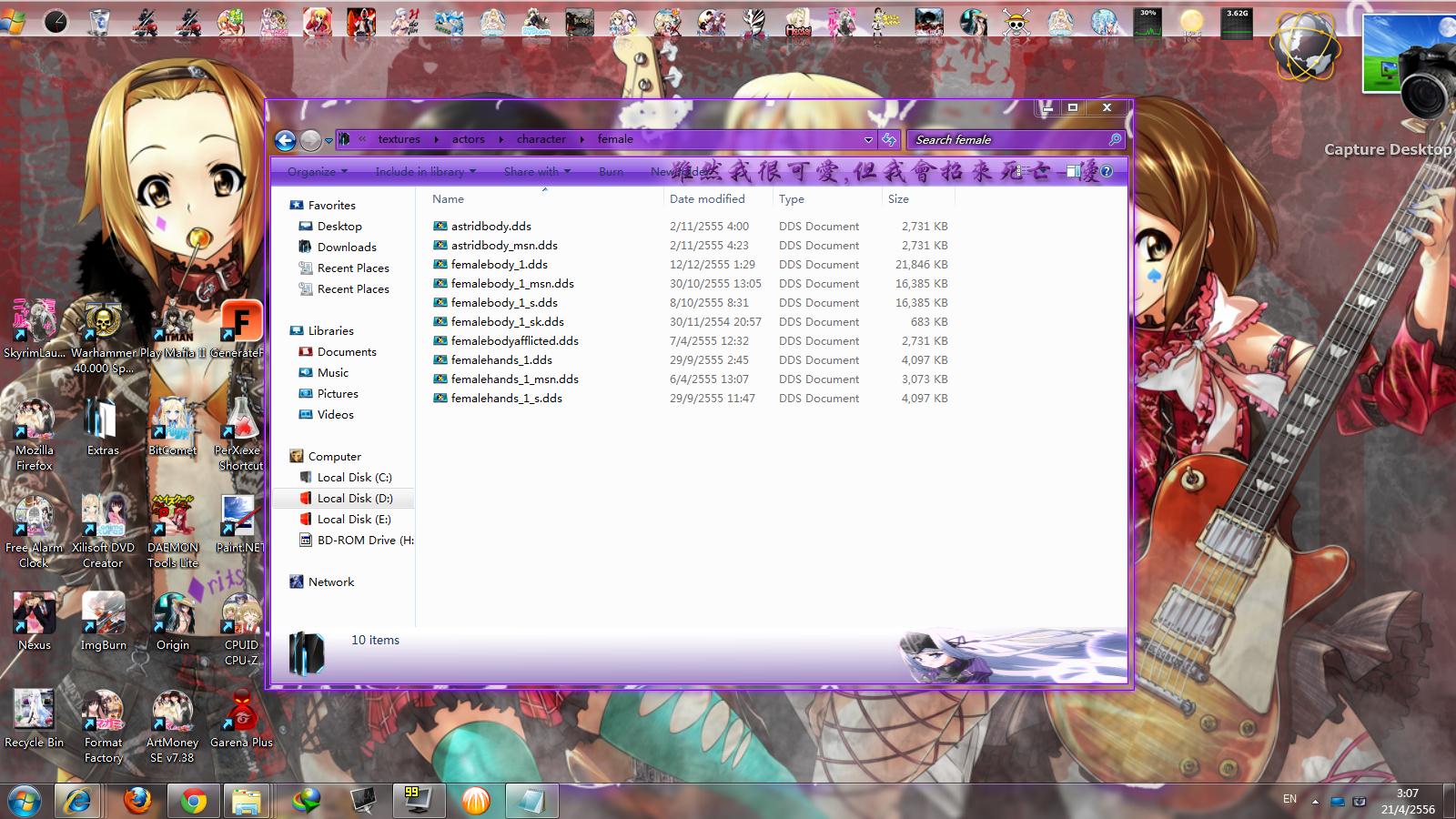Select the Recycle Bin desktop icon
The image size is (1456, 819).
coord(34,720)
